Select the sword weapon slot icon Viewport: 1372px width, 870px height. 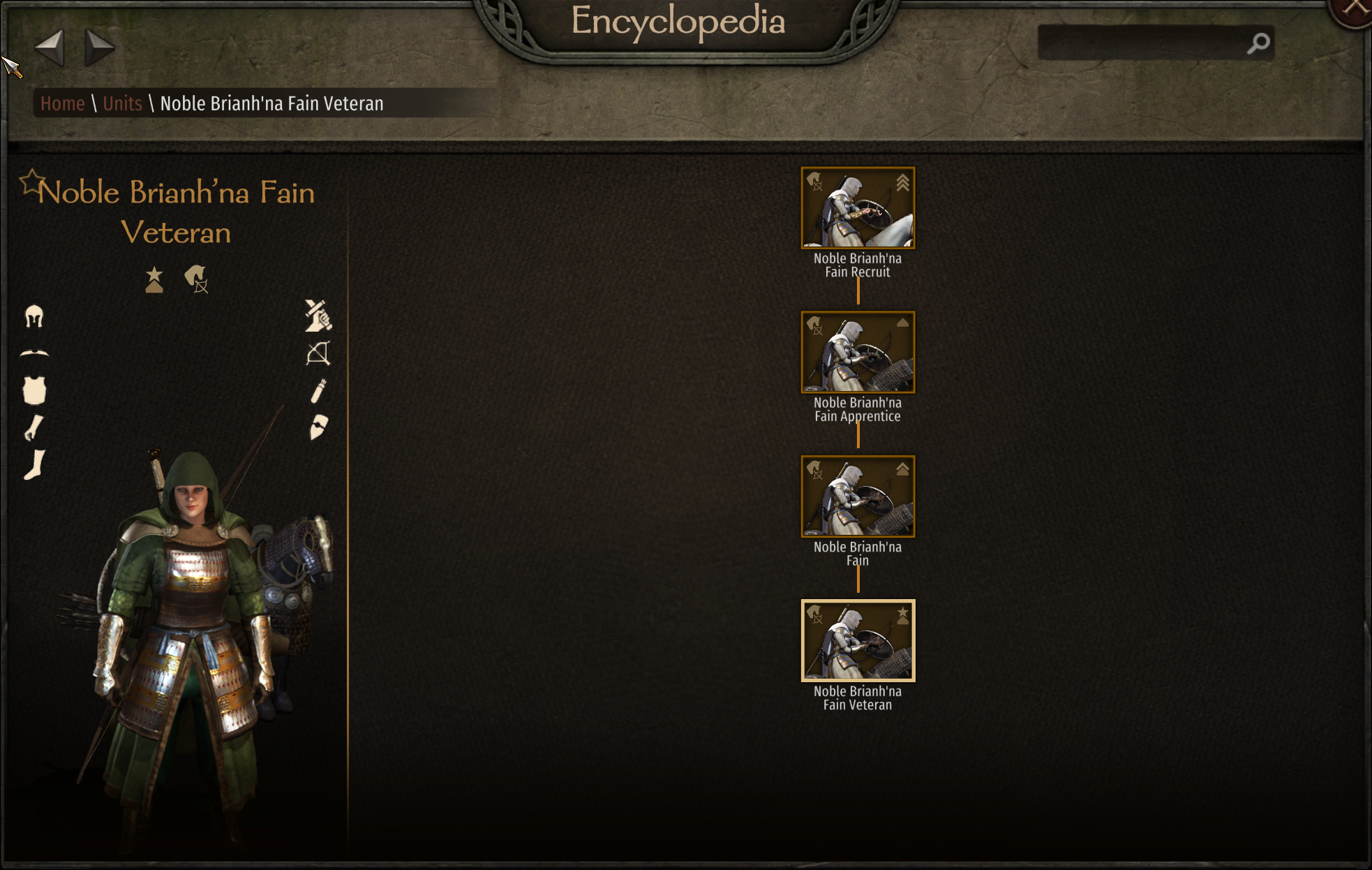318,316
